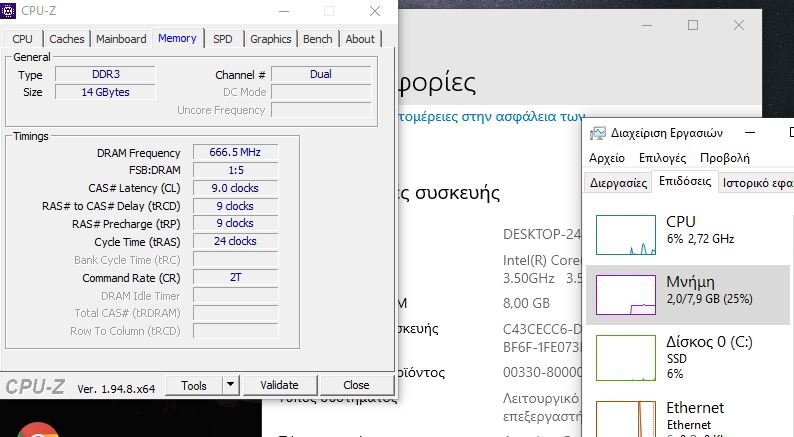Click the CPU-Z app icon in title bar

pos(8,10)
